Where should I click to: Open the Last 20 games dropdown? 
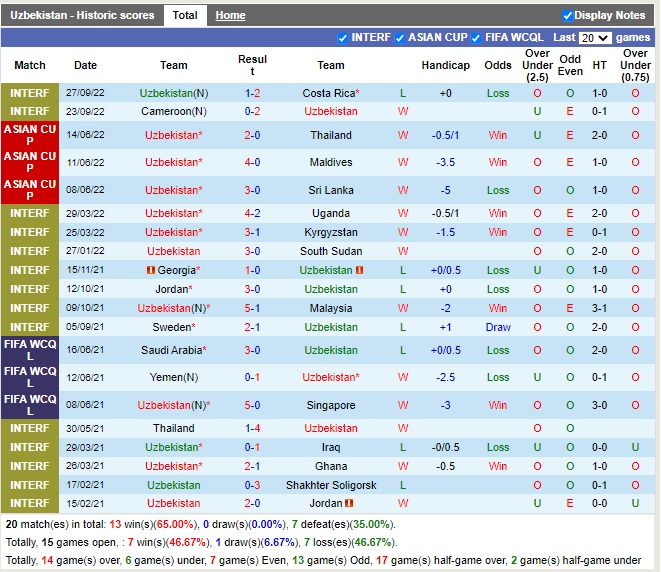coord(595,38)
